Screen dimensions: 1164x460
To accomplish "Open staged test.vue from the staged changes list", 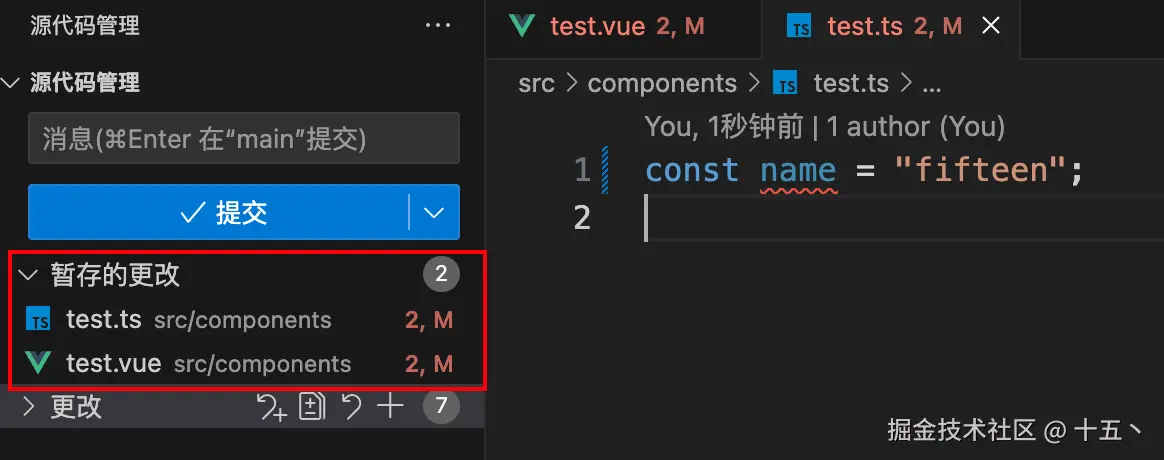I will point(114,364).
